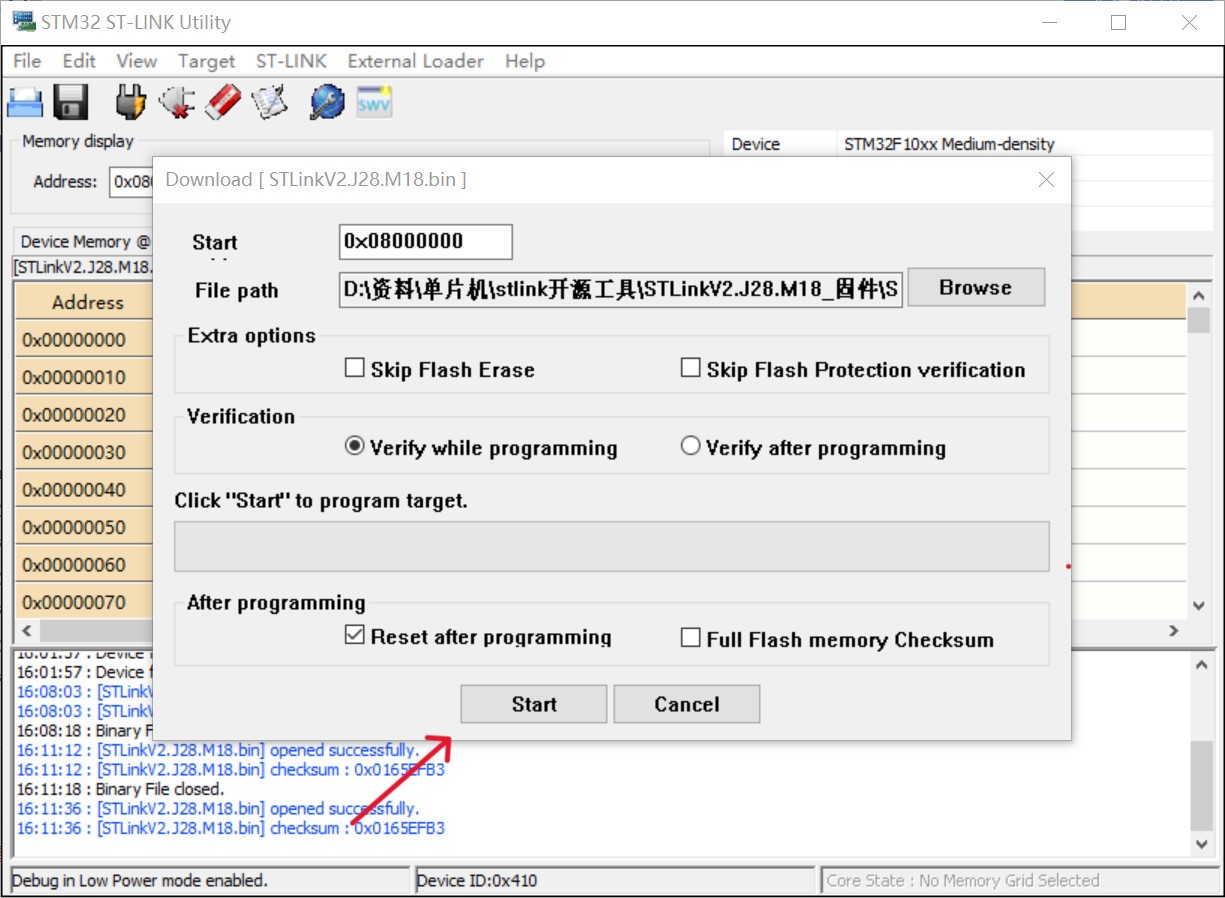Click the Memory display Address field

pos(132,181)
